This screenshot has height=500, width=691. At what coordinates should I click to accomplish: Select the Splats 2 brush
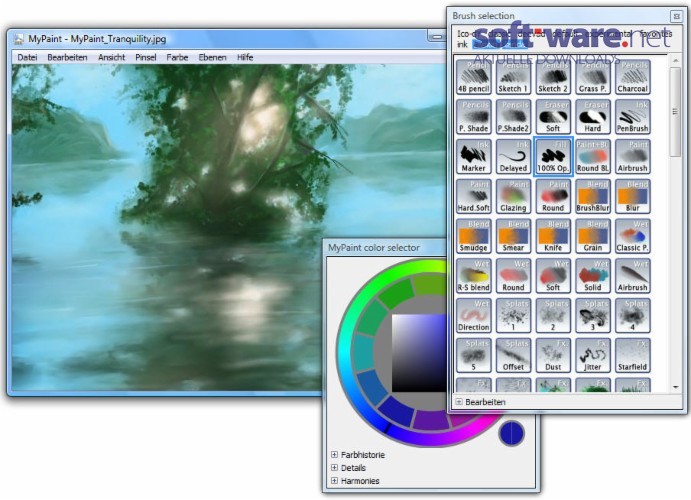[x=553, y=315]
